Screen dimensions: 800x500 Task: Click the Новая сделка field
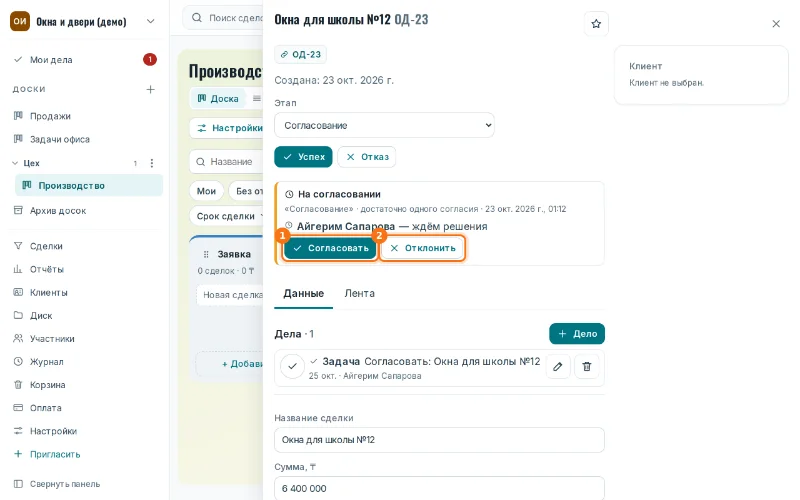tap(230, 295)
